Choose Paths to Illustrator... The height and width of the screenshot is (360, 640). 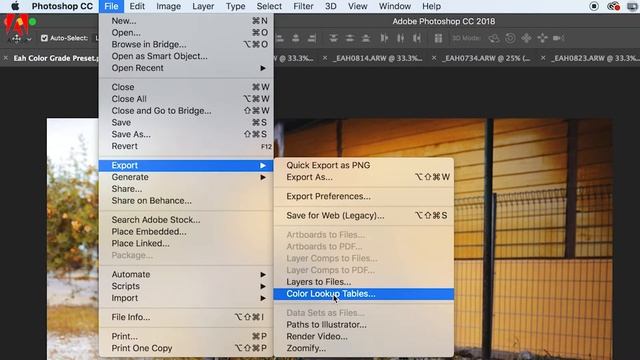[x=364, y=325]
